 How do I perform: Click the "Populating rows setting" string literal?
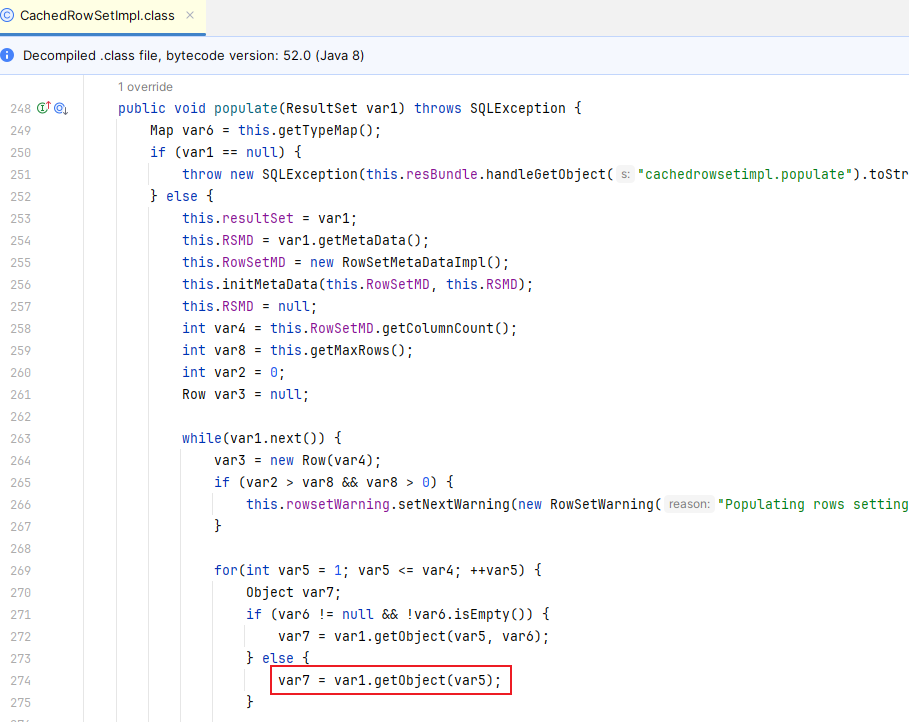pyautogui.click(x=813, y=505)
